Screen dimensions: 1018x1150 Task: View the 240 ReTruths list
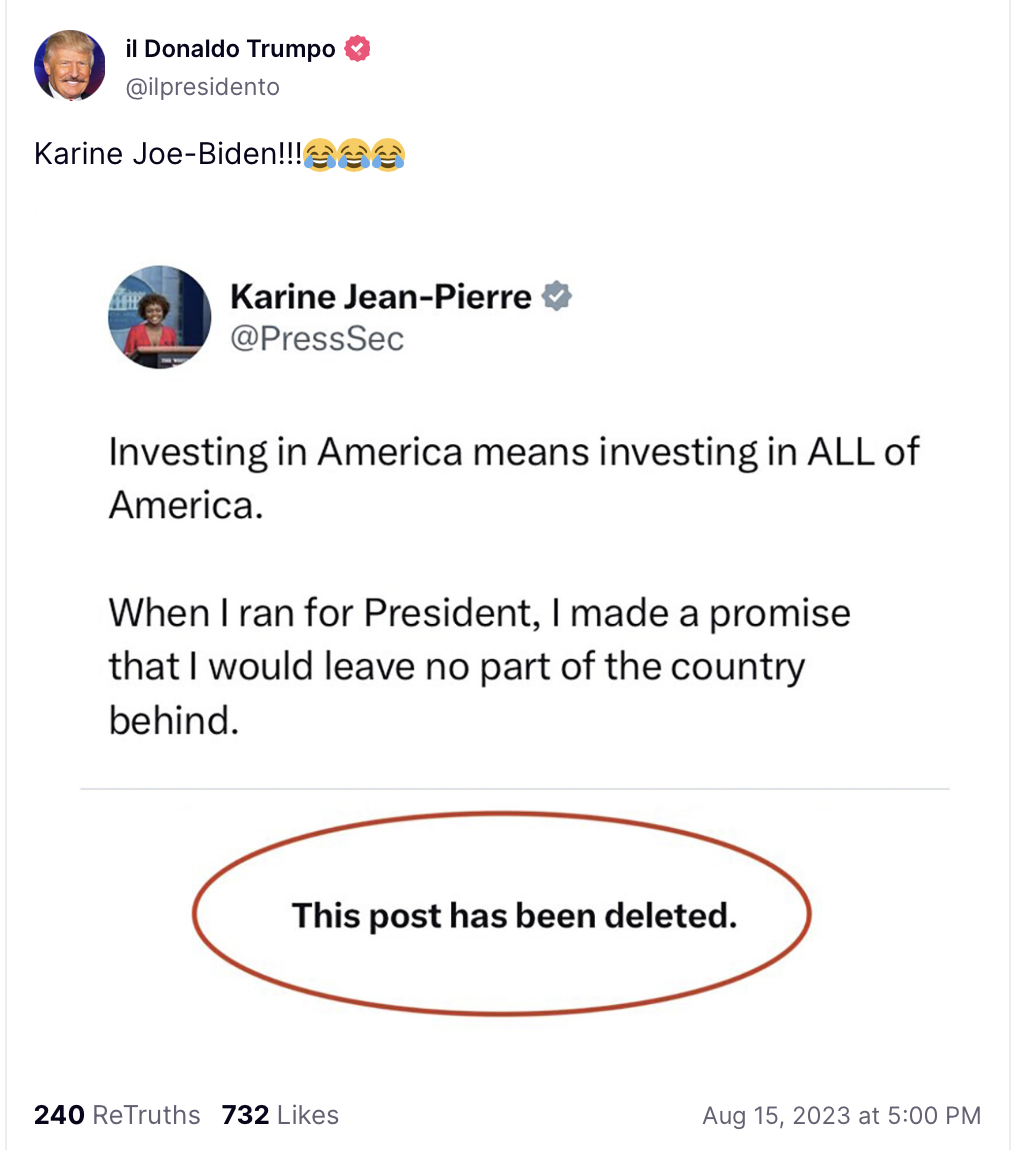(x=117, y=1115)
